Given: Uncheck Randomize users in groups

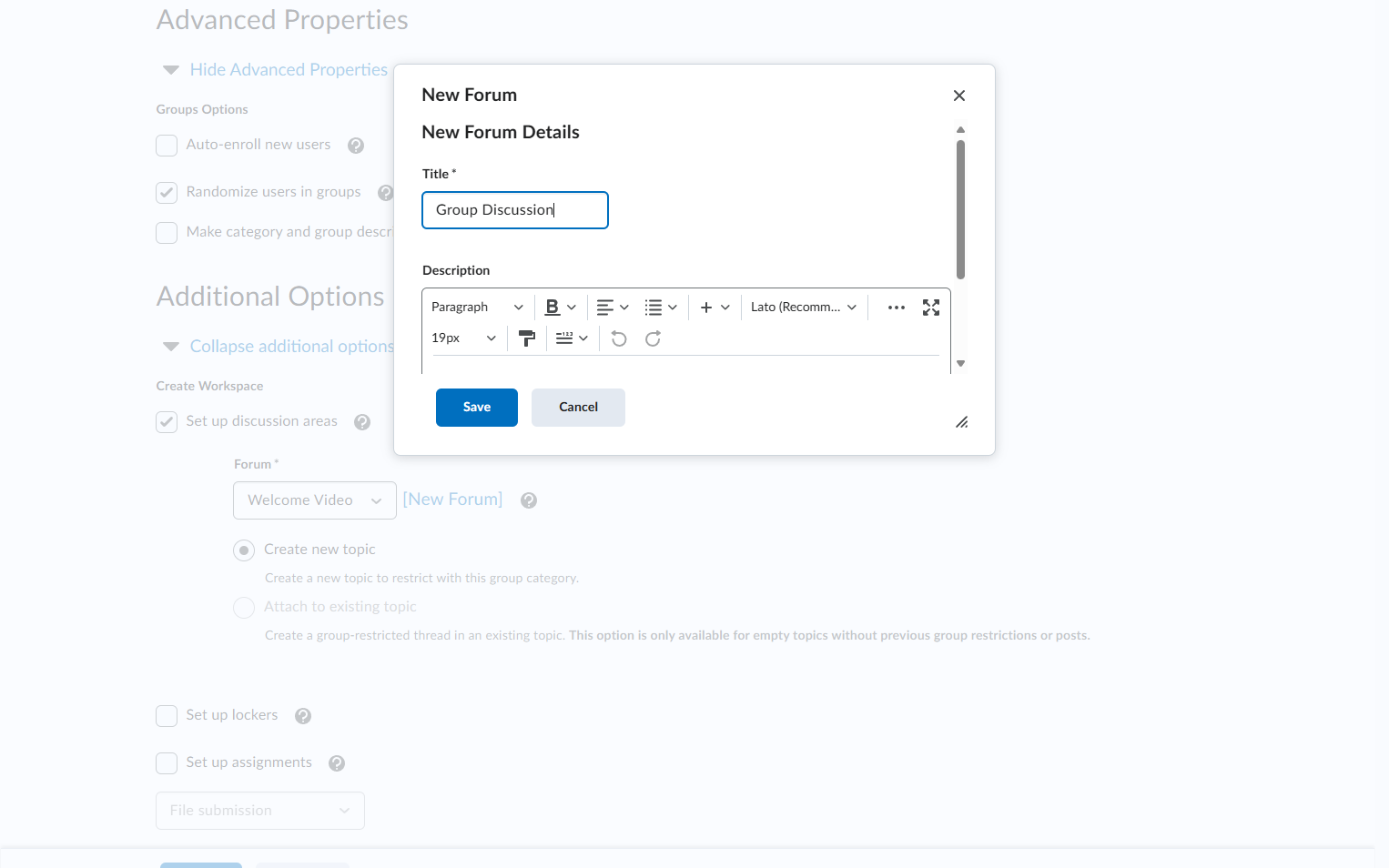Looking at the screenshot, I should pyautogui.click(x=167, y=193).
